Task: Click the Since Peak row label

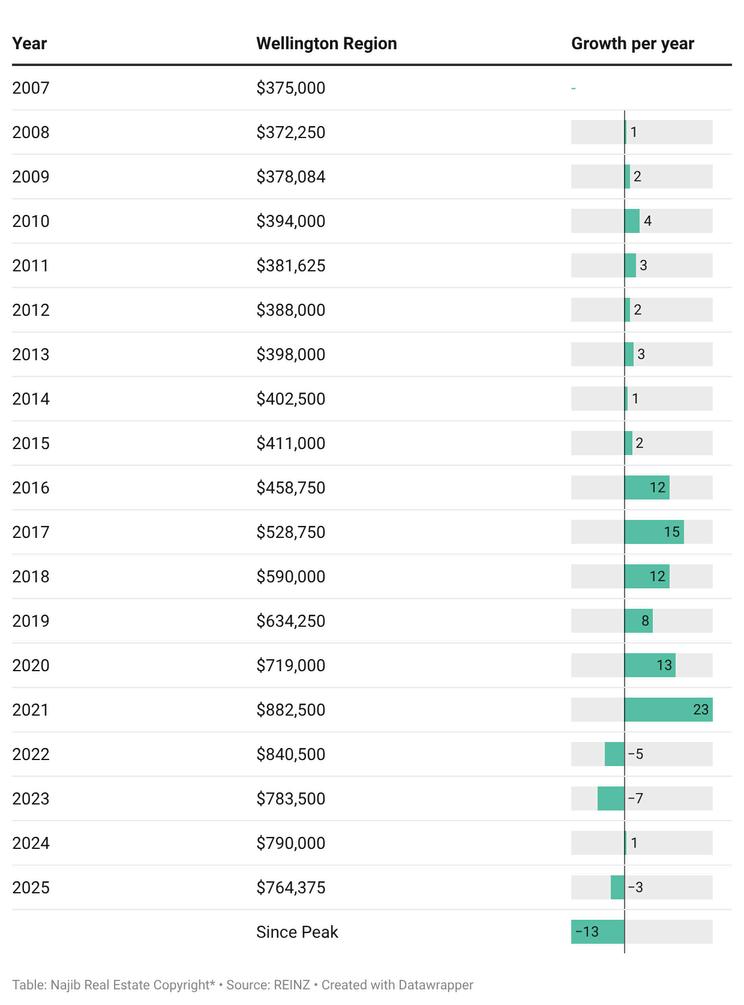Action: (297, 932)
